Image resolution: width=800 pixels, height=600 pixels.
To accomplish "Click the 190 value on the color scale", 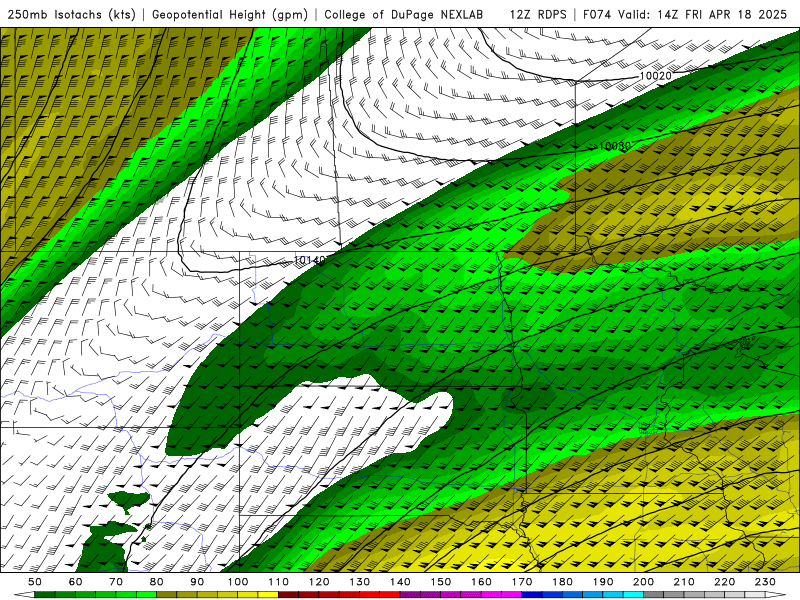I will (603, 582).
